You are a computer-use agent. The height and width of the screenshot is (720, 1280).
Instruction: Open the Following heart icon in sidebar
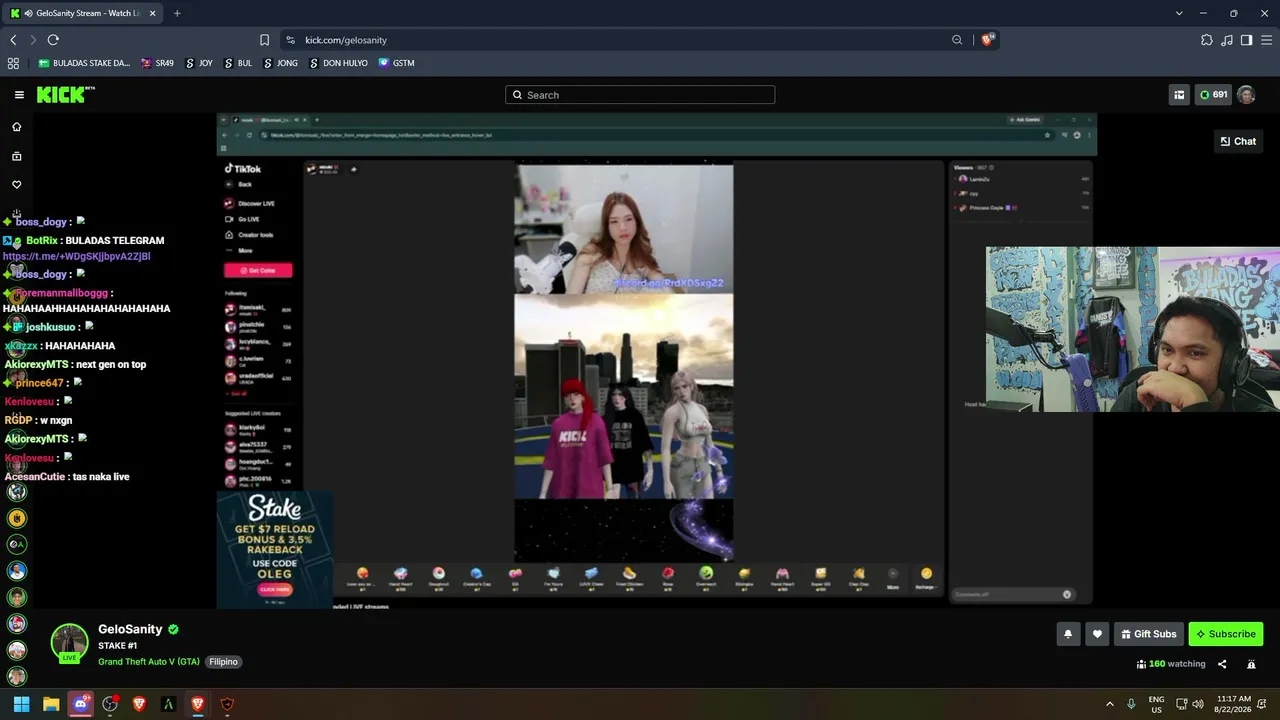point(16,185)
